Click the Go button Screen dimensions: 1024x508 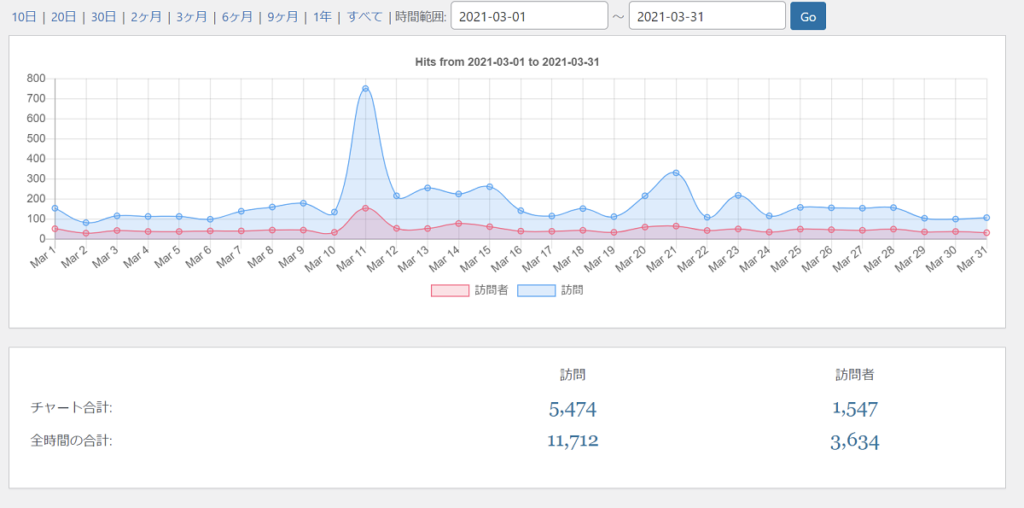[x=808, y=16]
